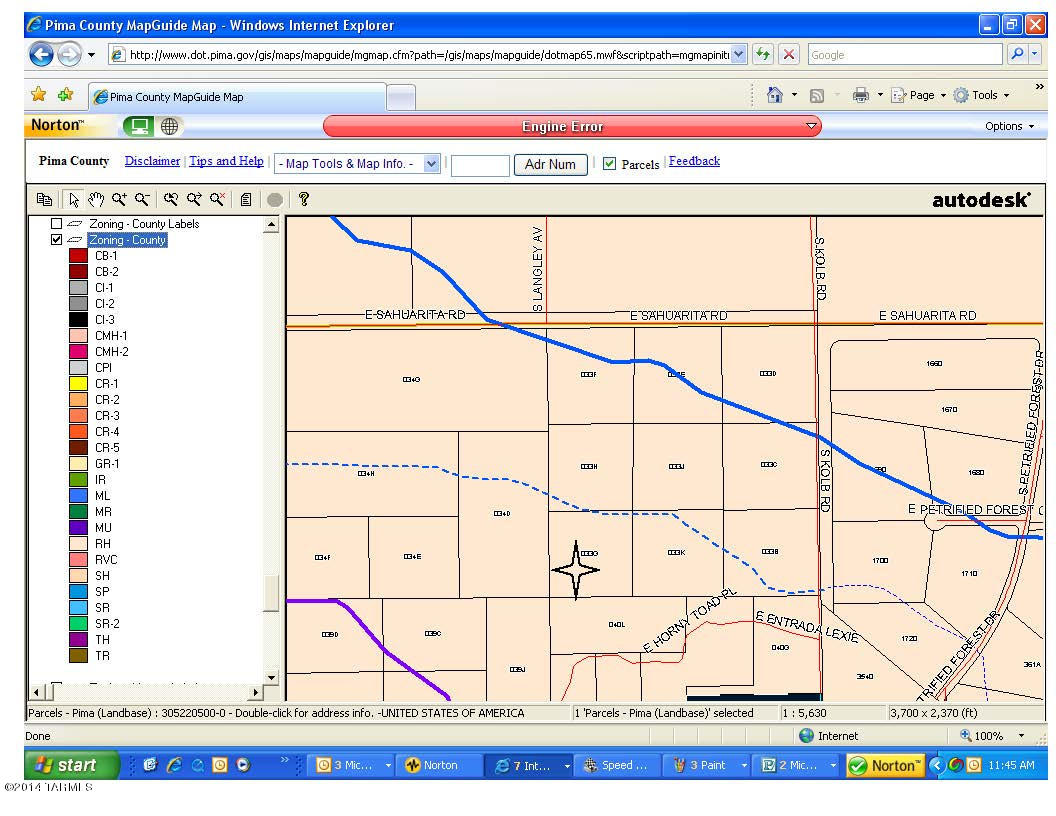Click the Add to Favorites icon
The image size is (1056, 816).
[65, 95]
